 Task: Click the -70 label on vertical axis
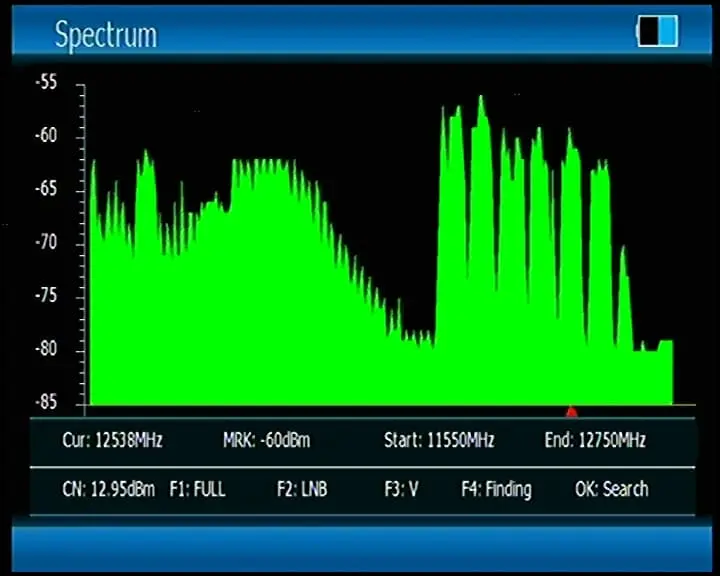click(x=46, y=243)
